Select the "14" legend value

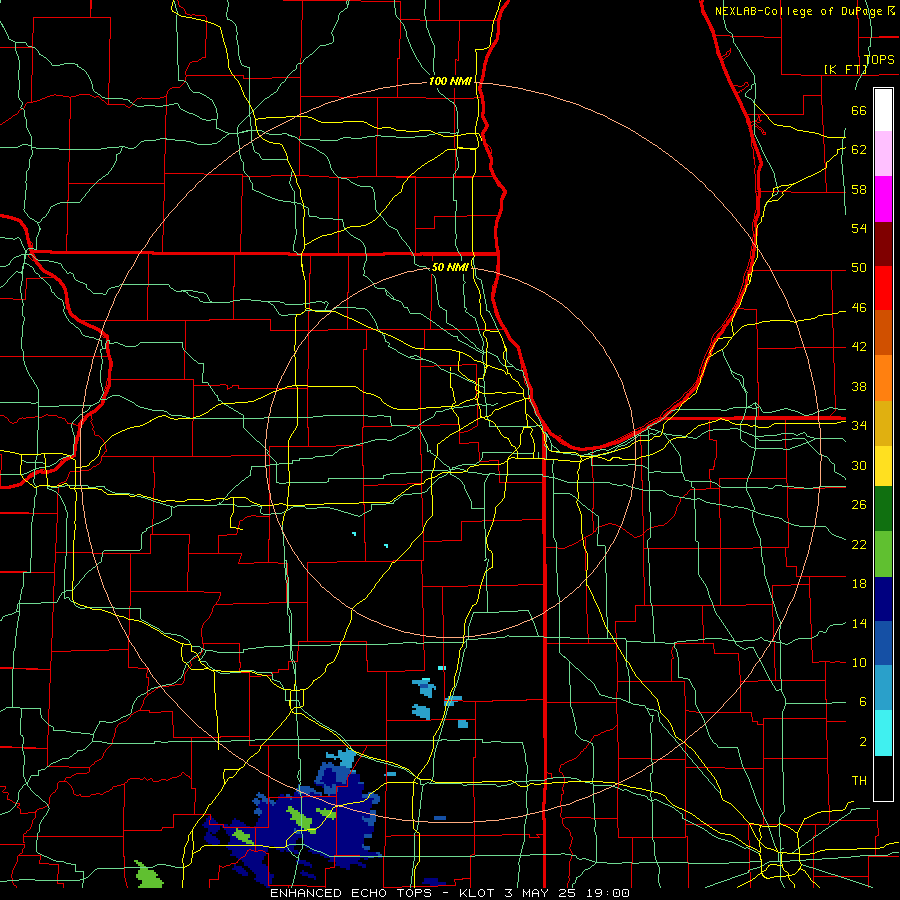coord(859,623)
